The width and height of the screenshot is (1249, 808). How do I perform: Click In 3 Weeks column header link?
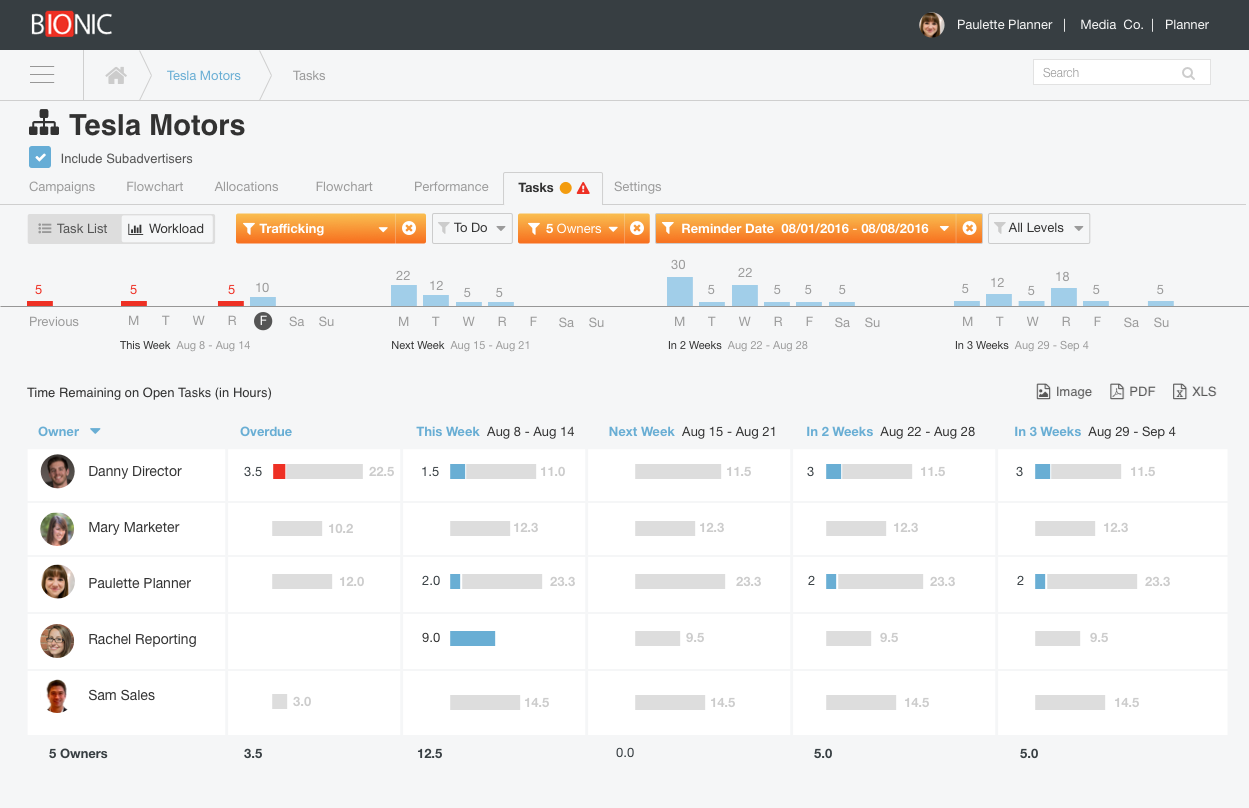pos(1048,432)
